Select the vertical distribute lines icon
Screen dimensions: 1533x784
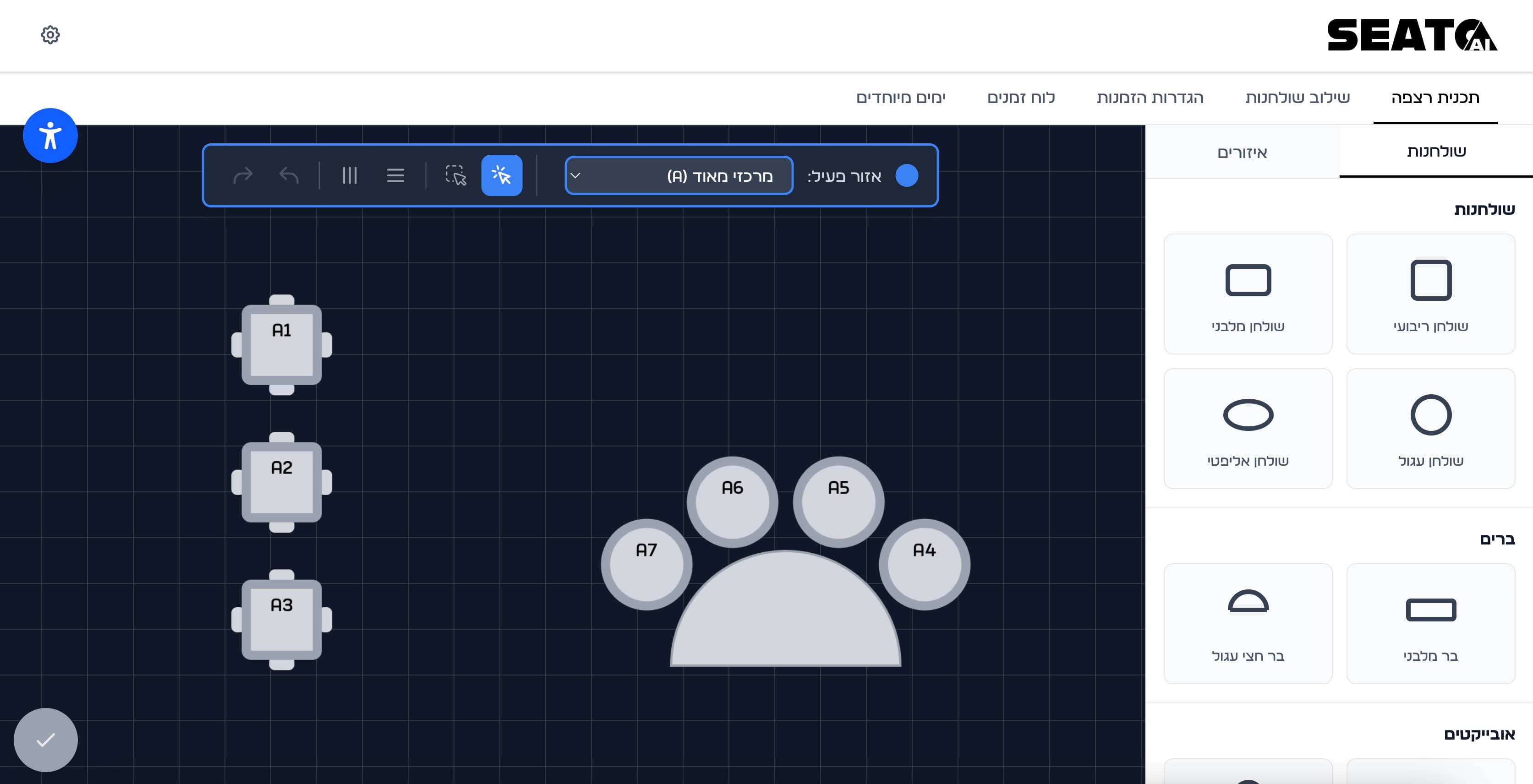point(349,175)
